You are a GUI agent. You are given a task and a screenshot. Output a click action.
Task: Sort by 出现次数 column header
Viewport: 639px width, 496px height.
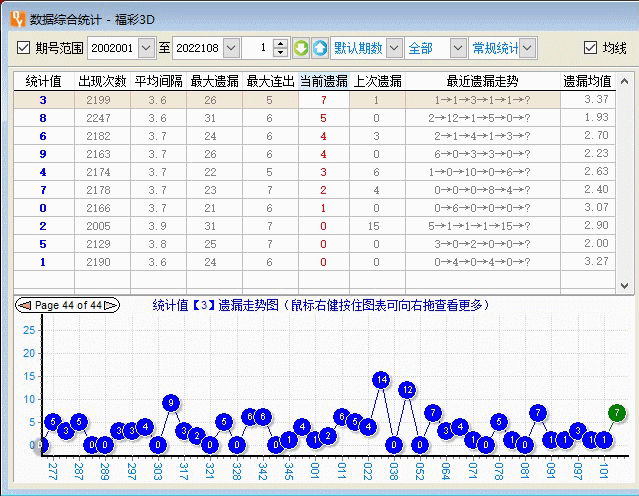click(x=102, y=81)
